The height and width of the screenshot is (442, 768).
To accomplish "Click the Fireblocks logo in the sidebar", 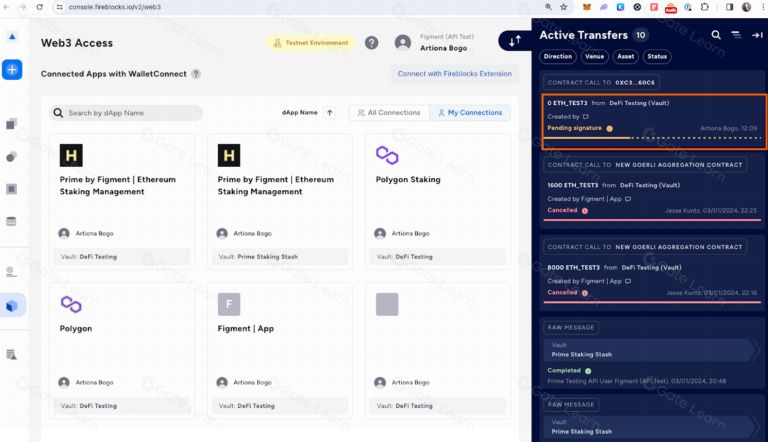I will coord(12,37).
